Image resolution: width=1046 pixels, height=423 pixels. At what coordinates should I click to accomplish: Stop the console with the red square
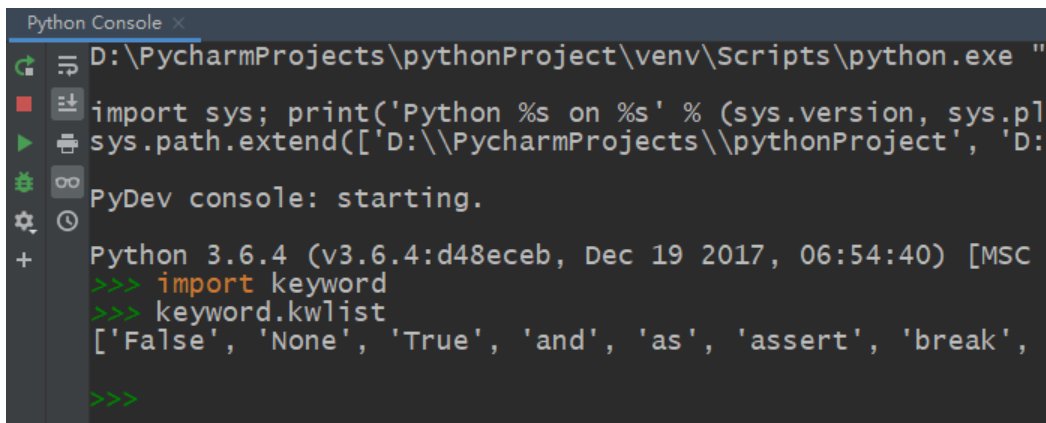click(25, 104)
